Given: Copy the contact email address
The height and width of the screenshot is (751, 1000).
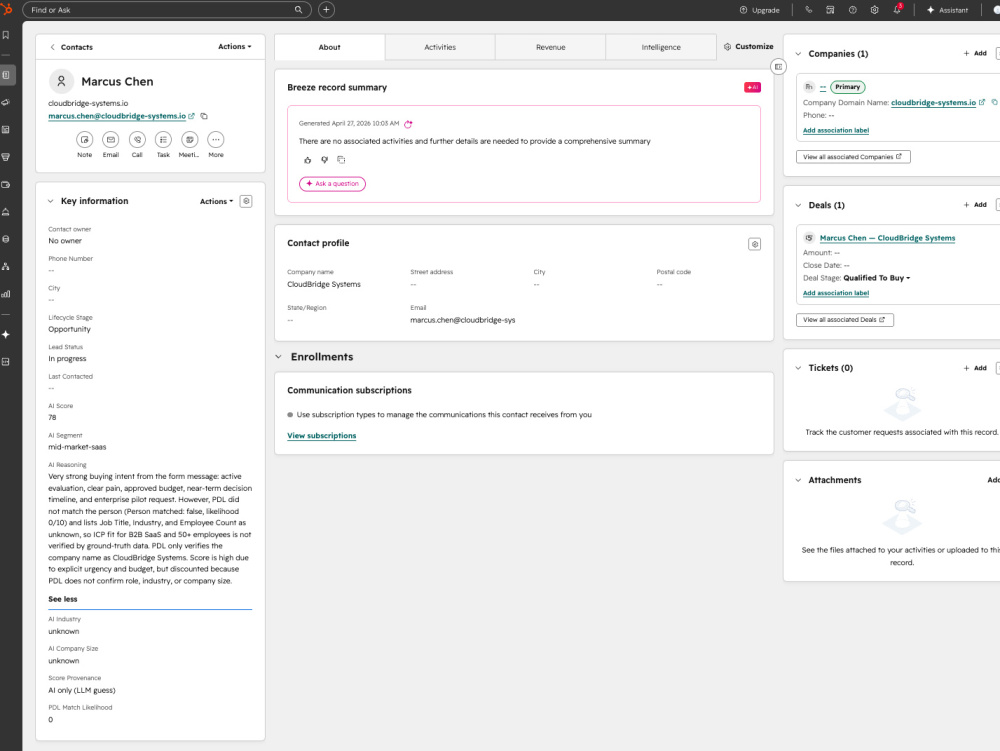Looking at the screenshot, I should tap(204, 116).
